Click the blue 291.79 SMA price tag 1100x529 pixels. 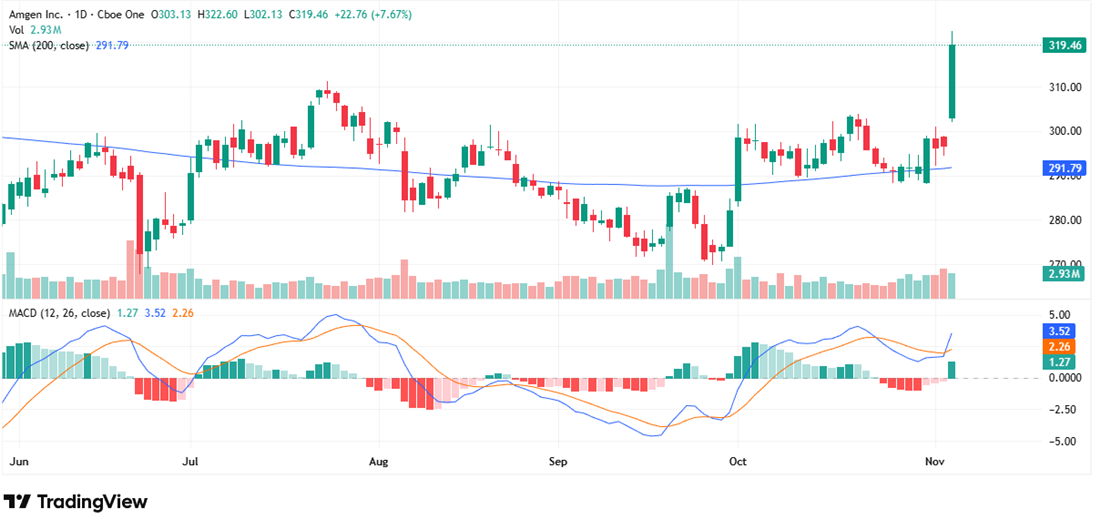click(x=1063, y=168)
